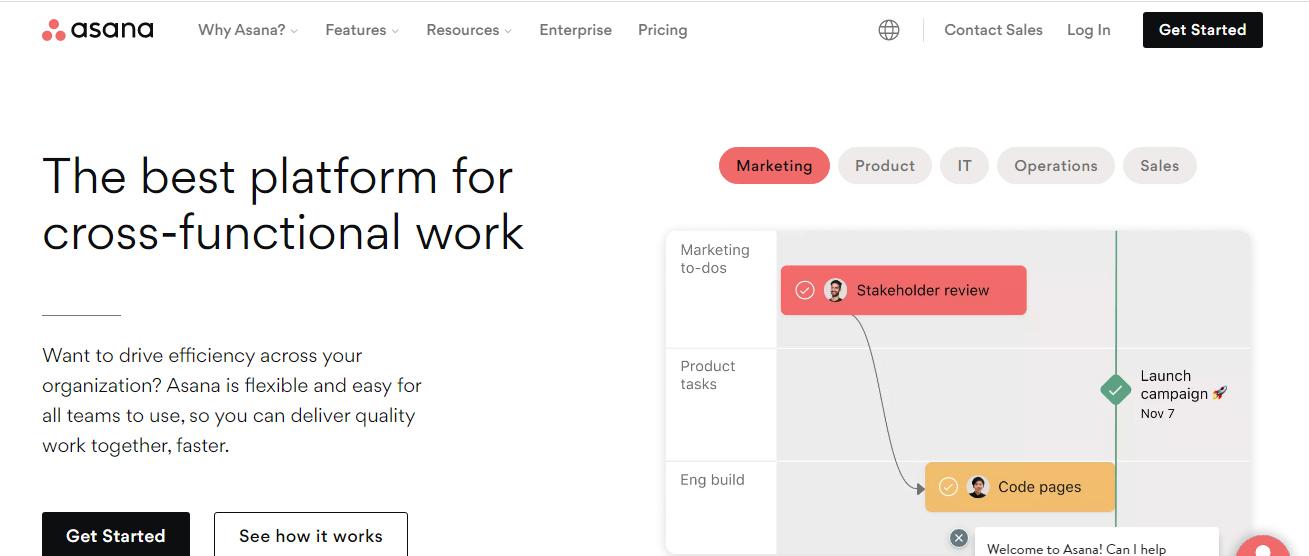This screenshot has height=556, width=1309.
Task: Toggle Stakeholder review task checkmark
Action: coord(804,290)
